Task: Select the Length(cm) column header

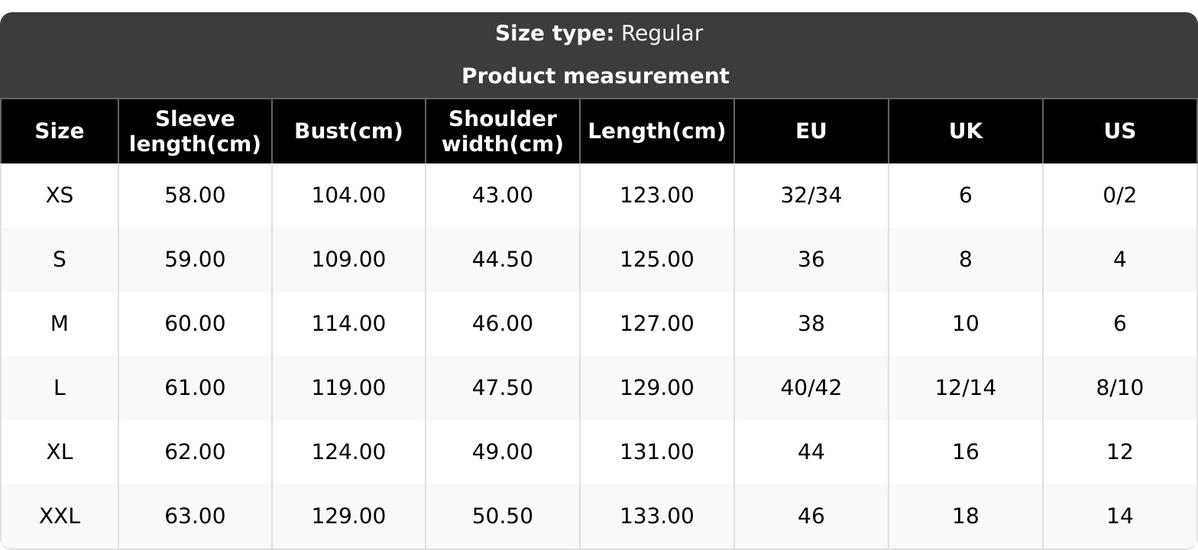Action: tap(656, 131)
